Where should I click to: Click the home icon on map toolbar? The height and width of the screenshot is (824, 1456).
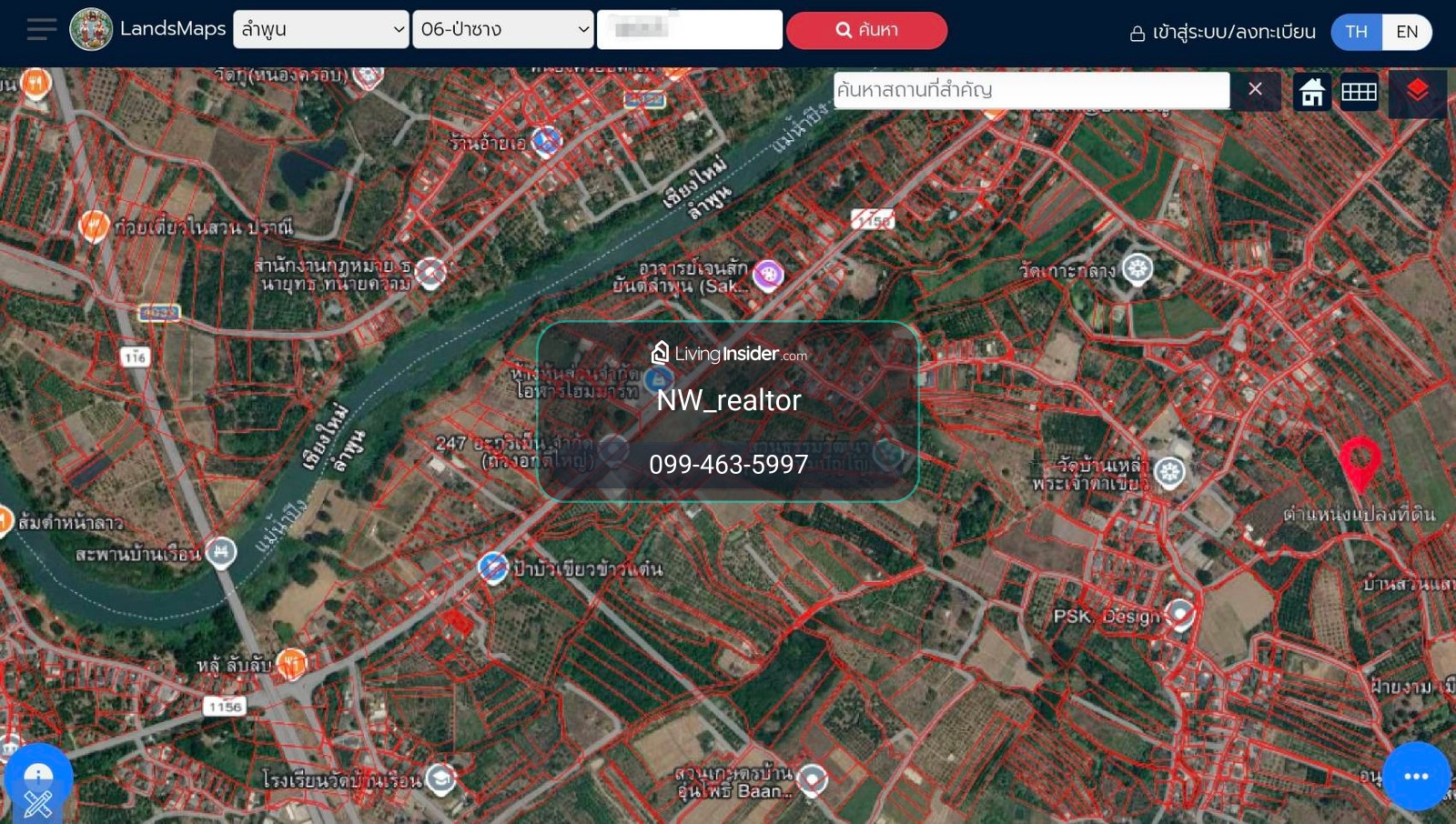coord(1312,92)
